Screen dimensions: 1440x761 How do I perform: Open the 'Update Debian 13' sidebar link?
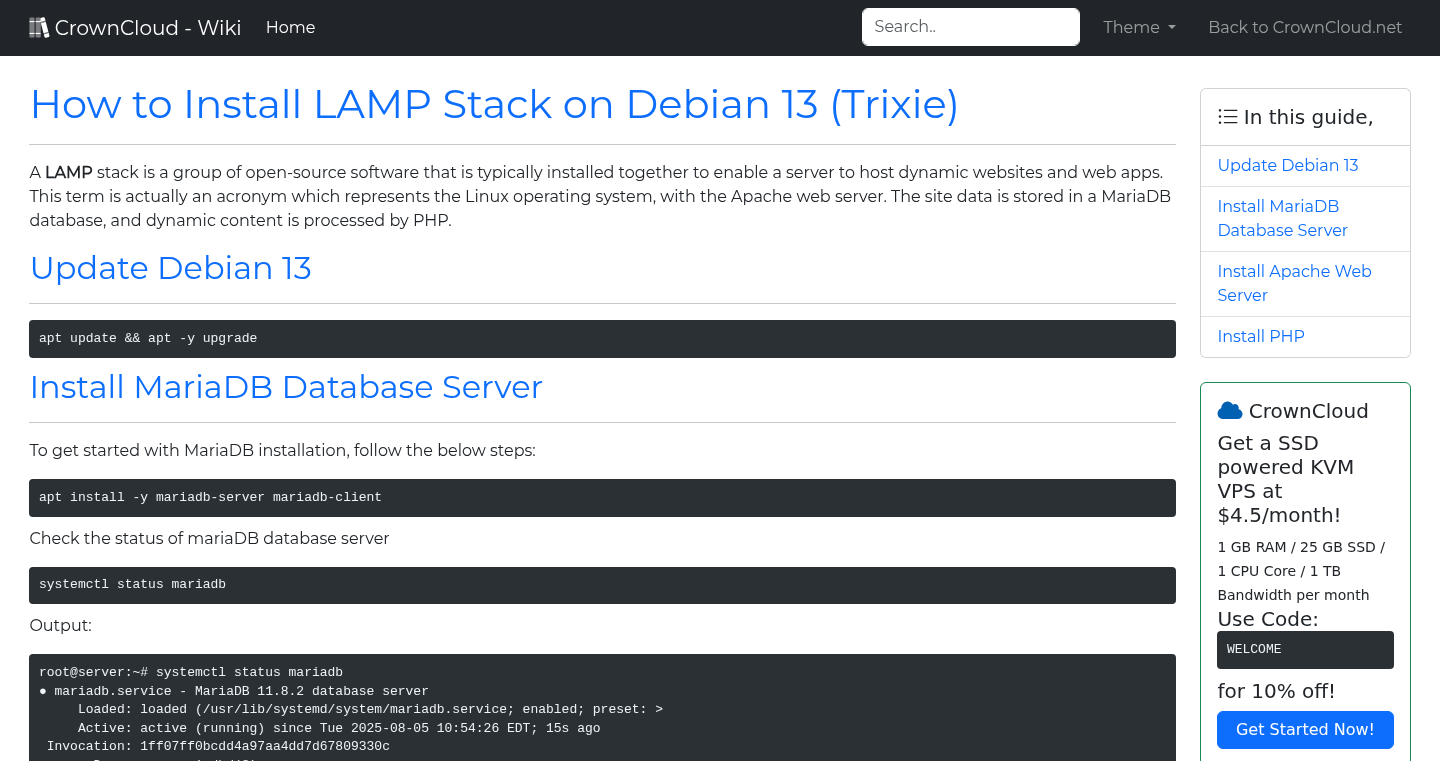tap(1287, 165)
